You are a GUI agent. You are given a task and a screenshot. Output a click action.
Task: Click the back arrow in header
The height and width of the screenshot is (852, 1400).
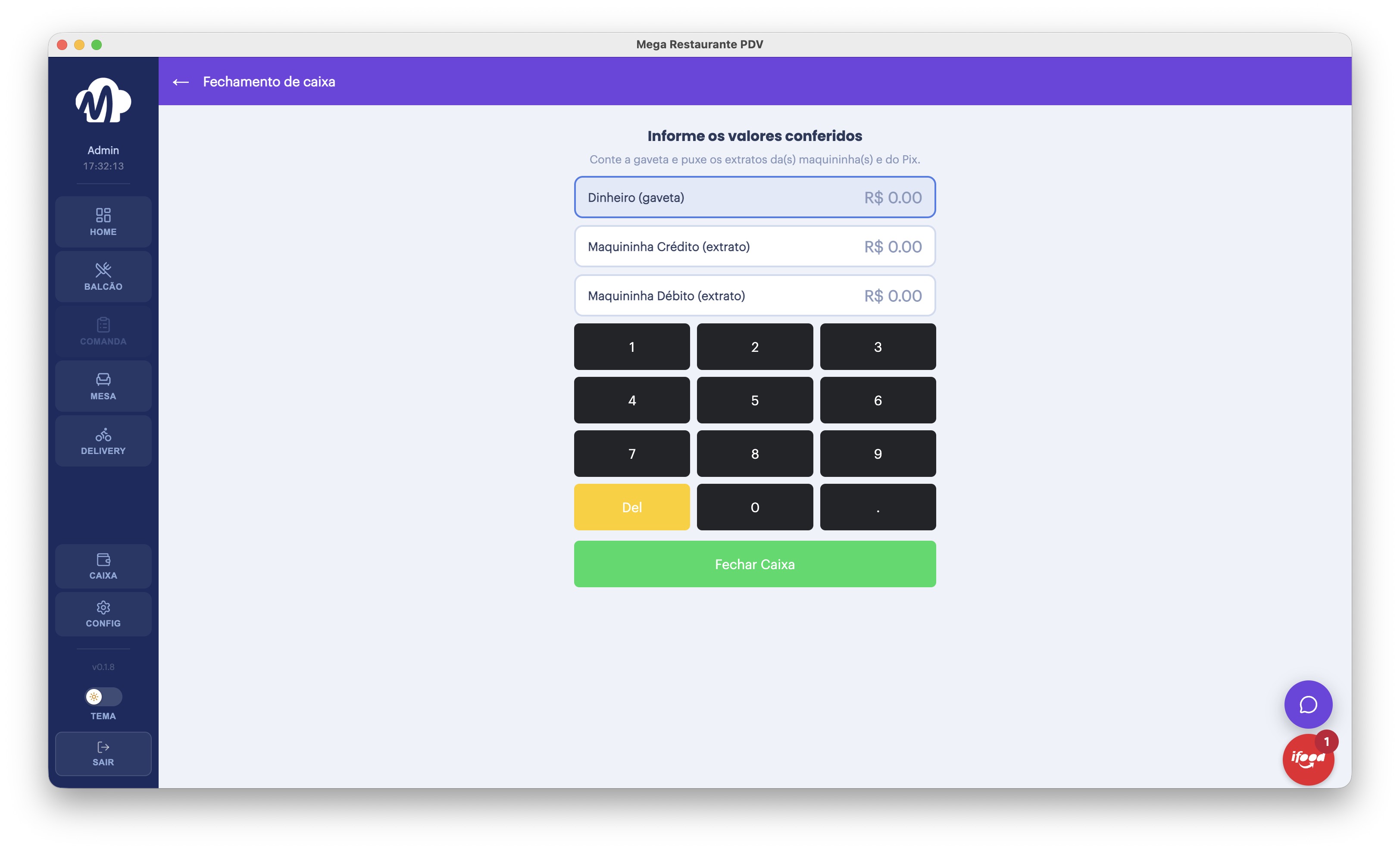(x=181, y=82)
